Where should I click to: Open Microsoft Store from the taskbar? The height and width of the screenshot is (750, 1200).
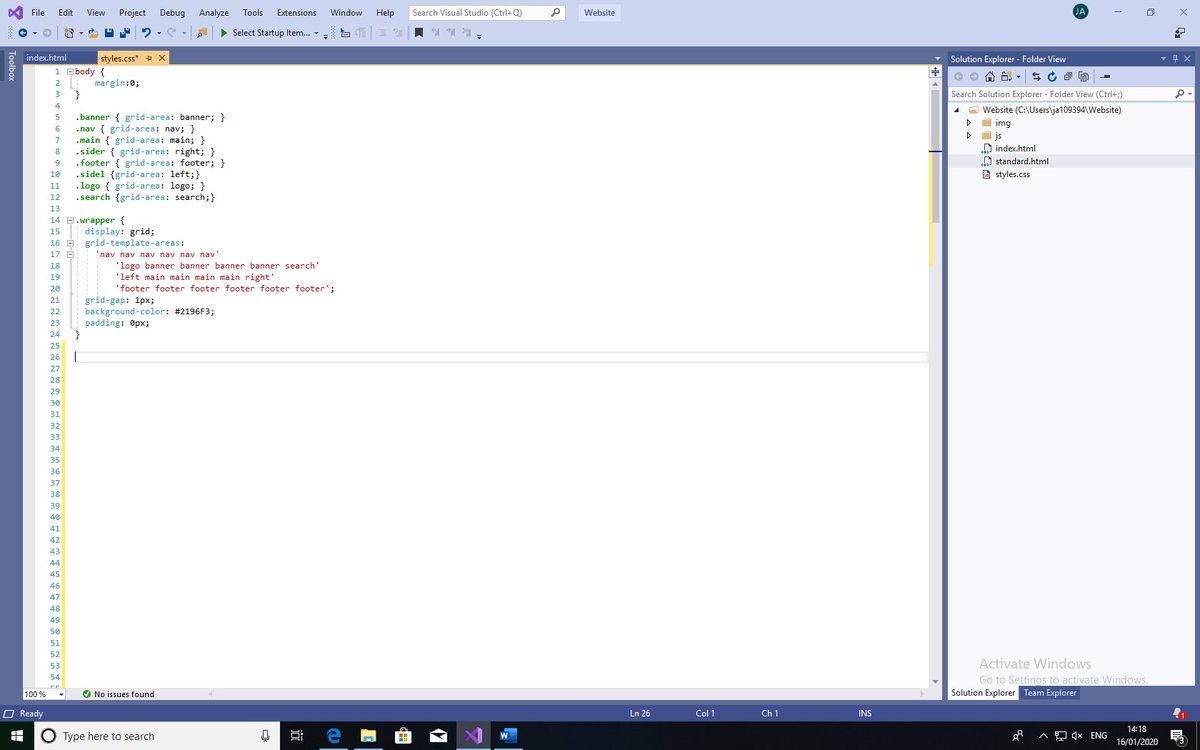[403, 736]
